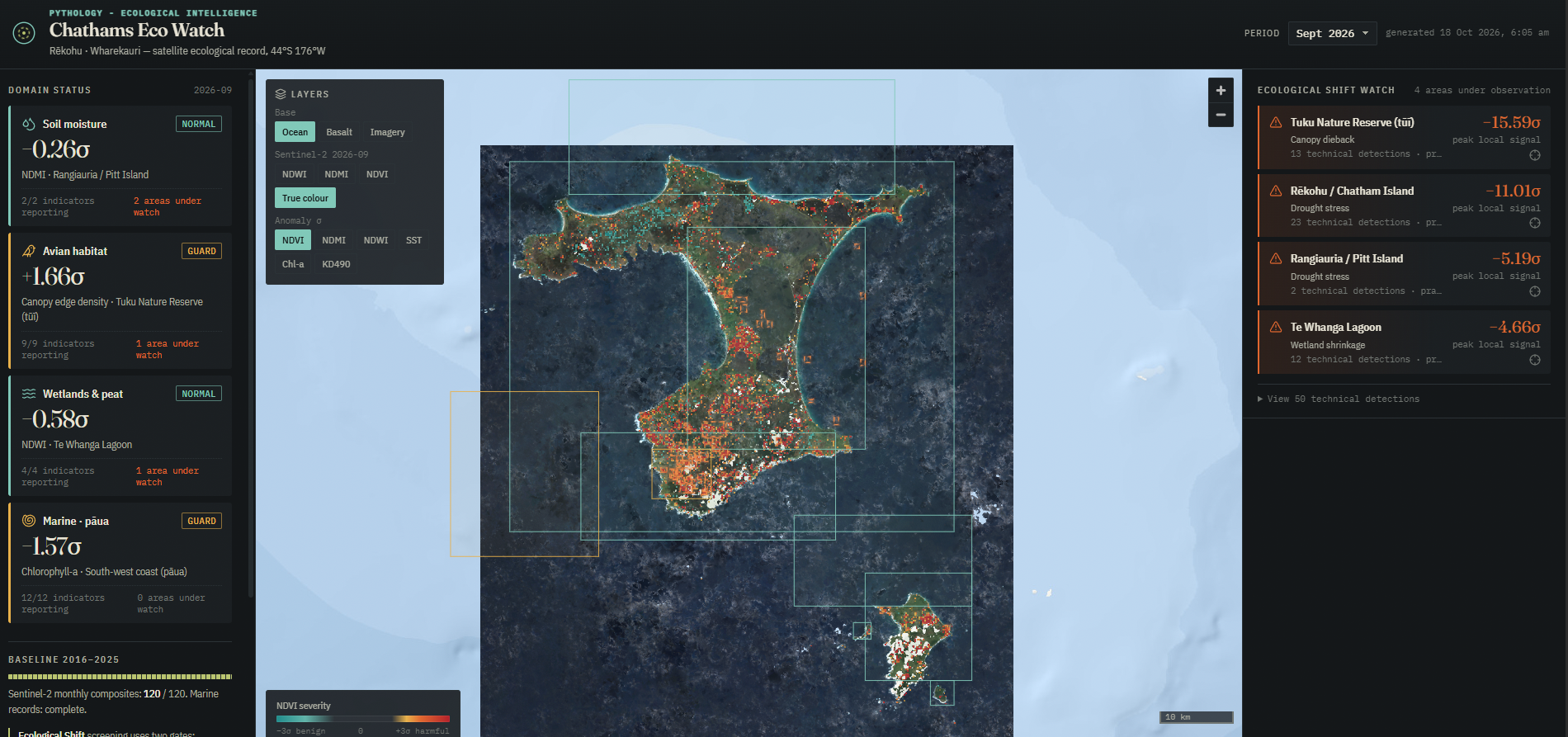Enable Anomaly SST layer
The width and height of the screenshot is (1568, 737).
(413, 240)
